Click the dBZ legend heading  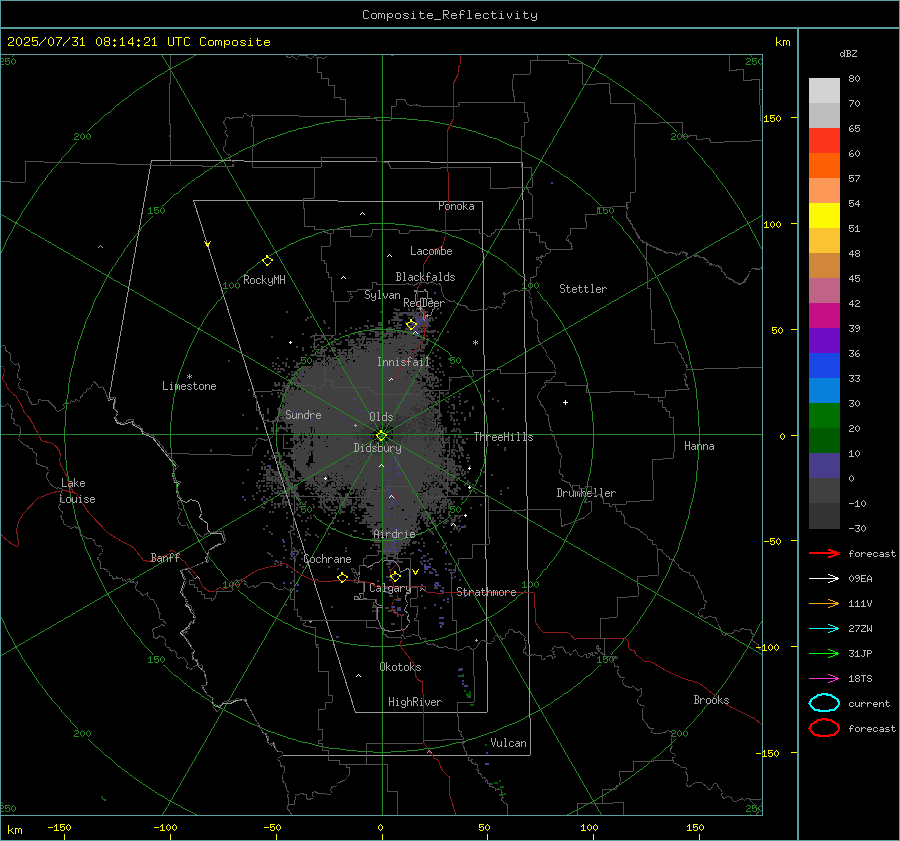[848, 54]
